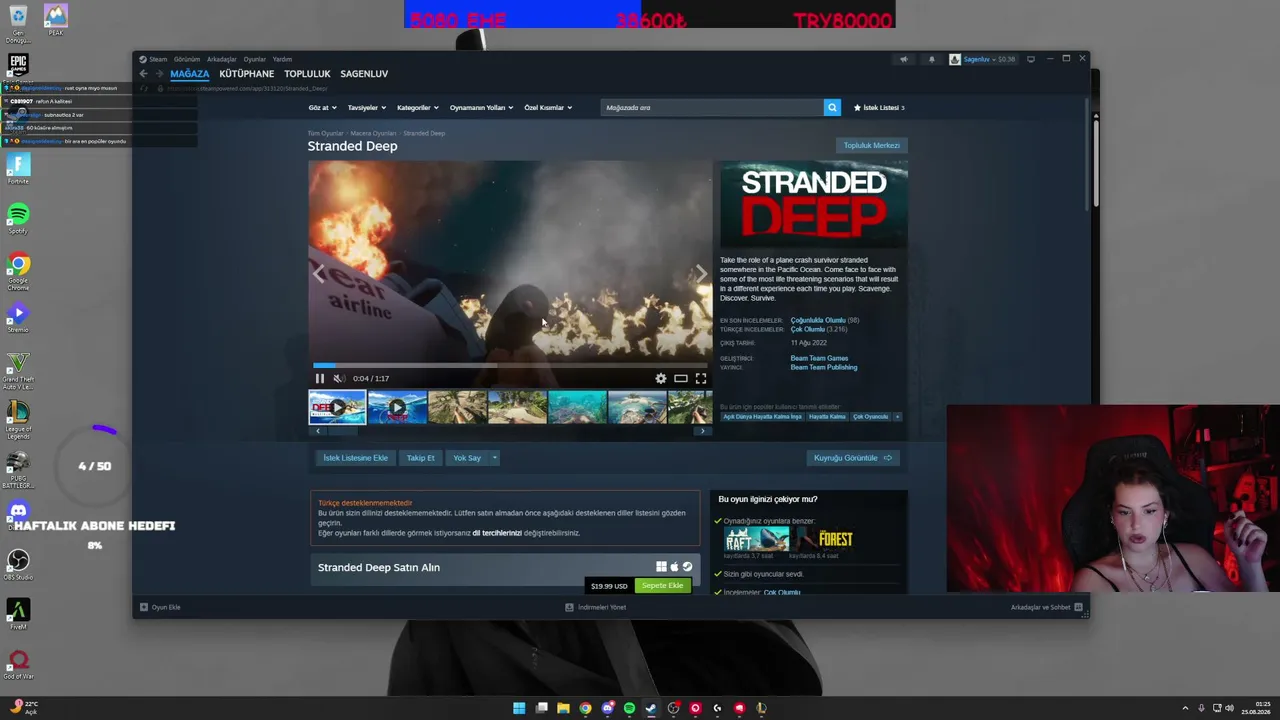Open the İstek Listesi link

(x=879, y=107)
